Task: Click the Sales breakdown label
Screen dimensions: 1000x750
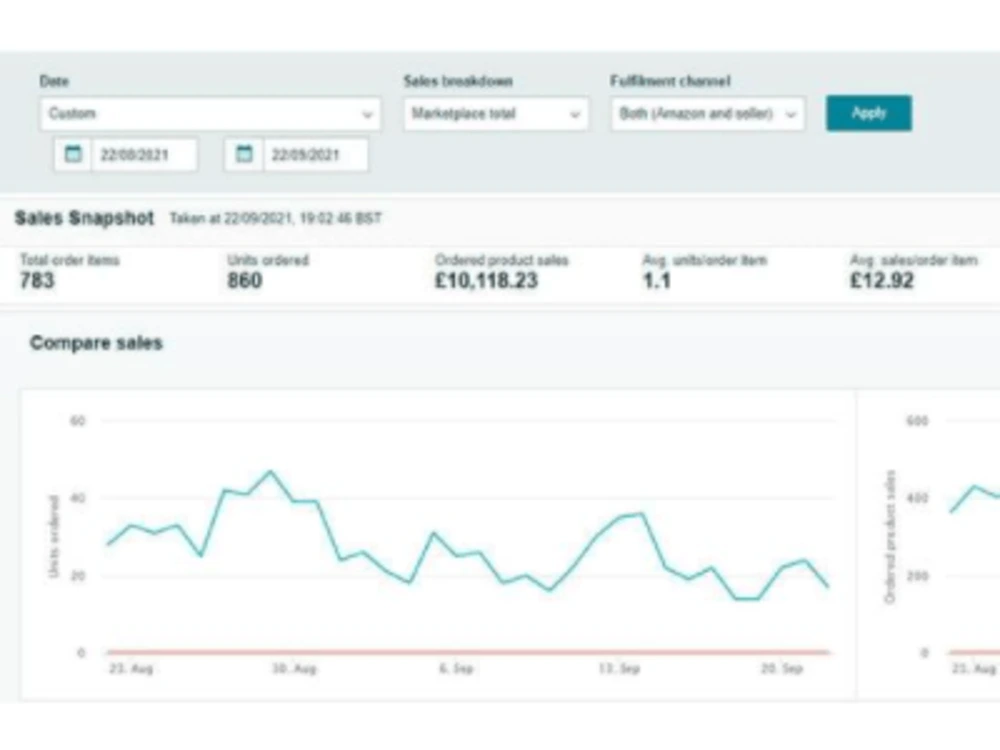Action: [458, 81]
